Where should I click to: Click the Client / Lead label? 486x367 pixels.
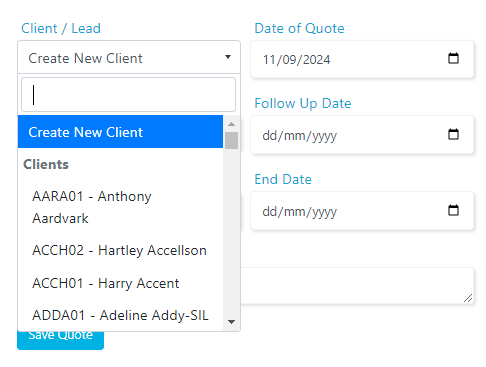coord(61,28)
